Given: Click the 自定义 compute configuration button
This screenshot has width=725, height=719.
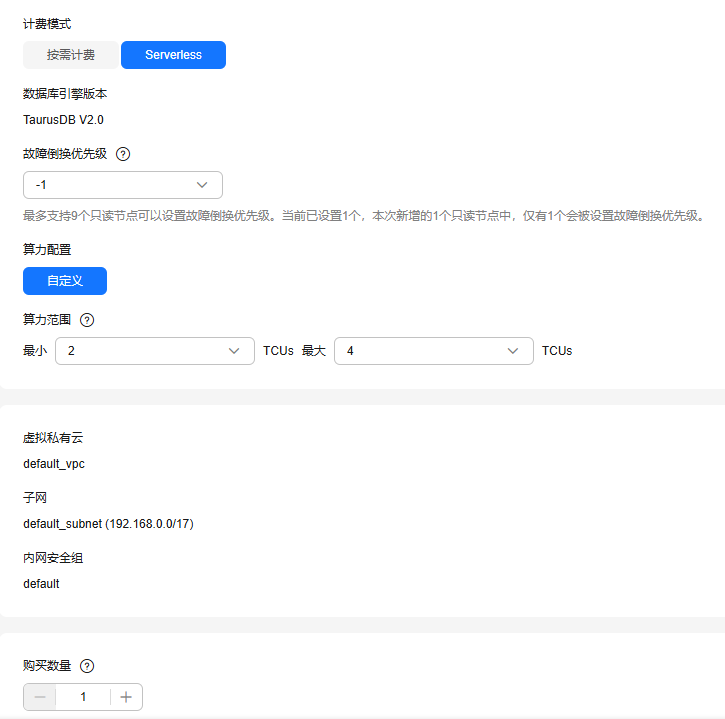Looking at the screenshot, I should (x=65, y=281).
